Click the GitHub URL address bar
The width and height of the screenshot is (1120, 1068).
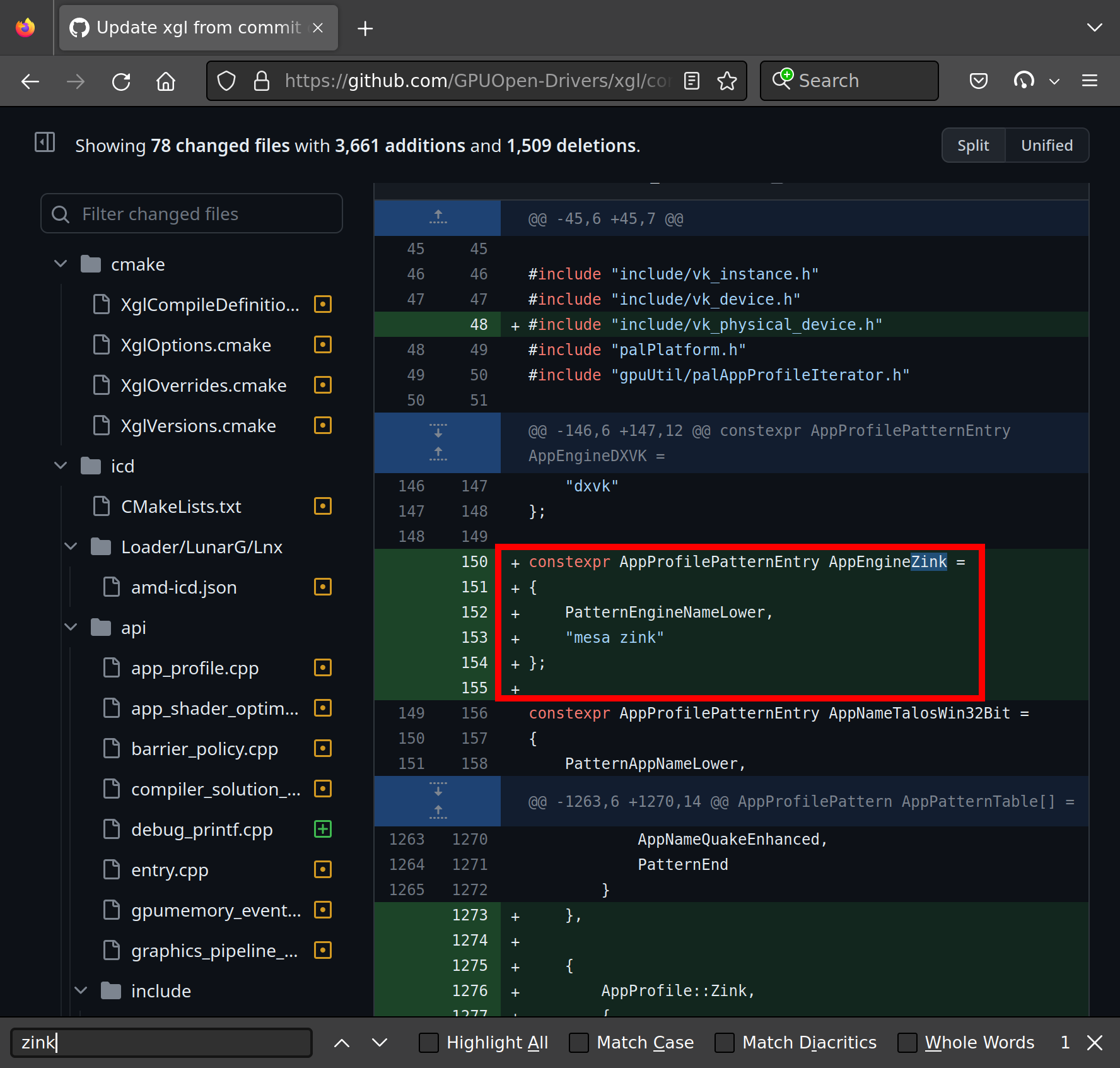[x=477, y=81]
